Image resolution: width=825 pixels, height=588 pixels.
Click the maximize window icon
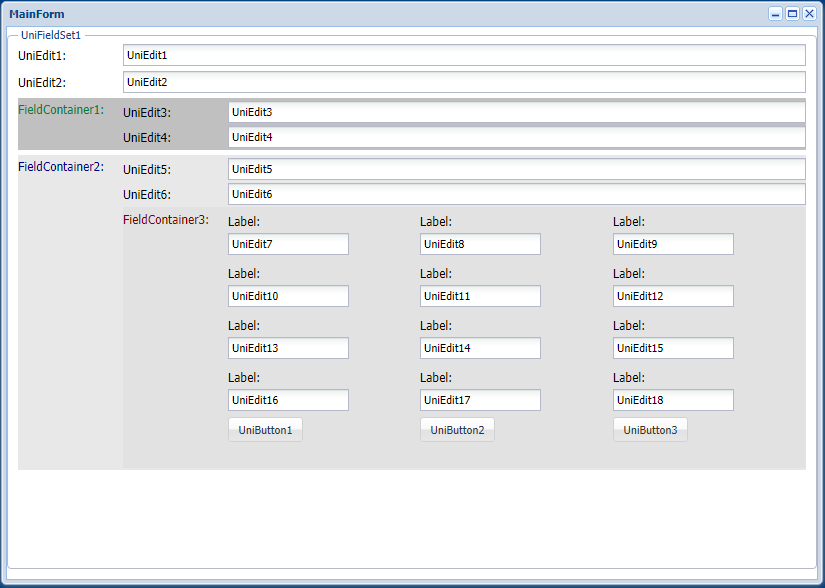792,14
